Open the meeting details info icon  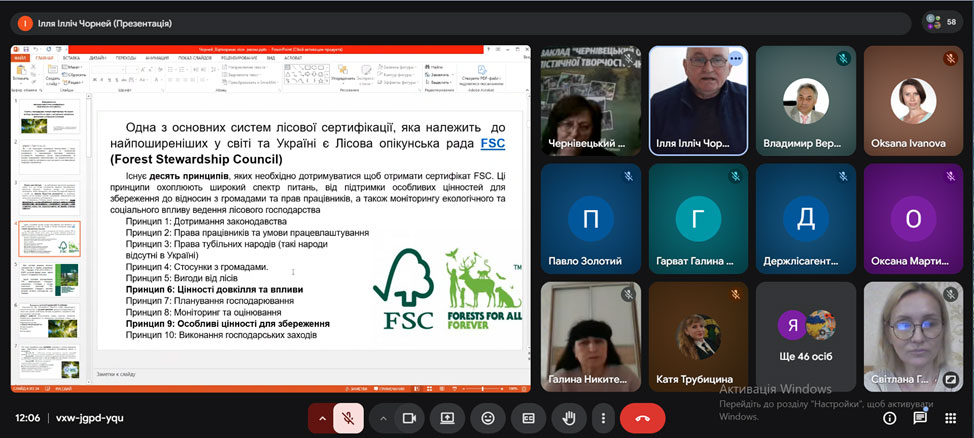(x=889, y=418)
